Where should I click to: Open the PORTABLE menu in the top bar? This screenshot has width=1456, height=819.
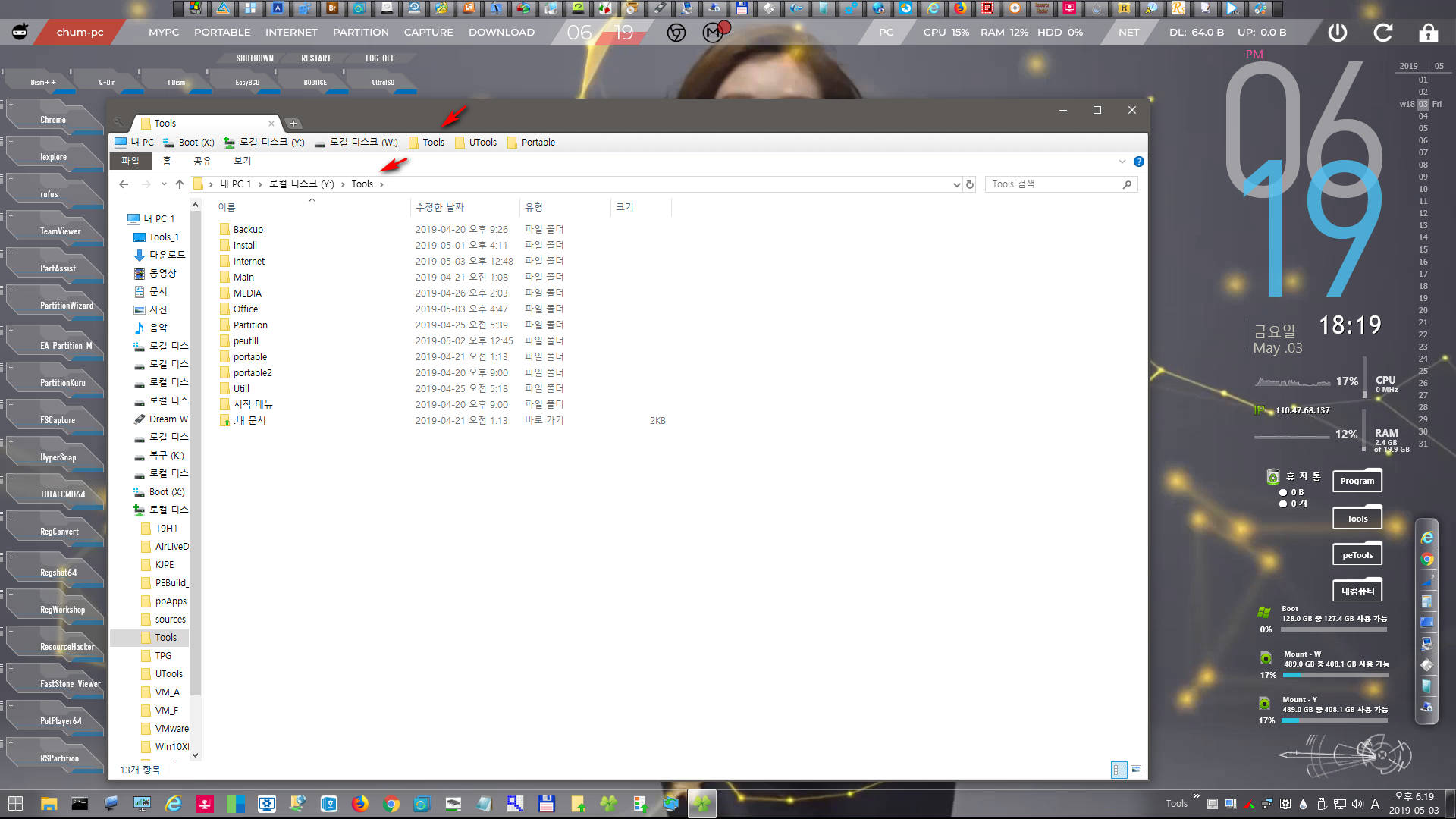pos(221,32)
